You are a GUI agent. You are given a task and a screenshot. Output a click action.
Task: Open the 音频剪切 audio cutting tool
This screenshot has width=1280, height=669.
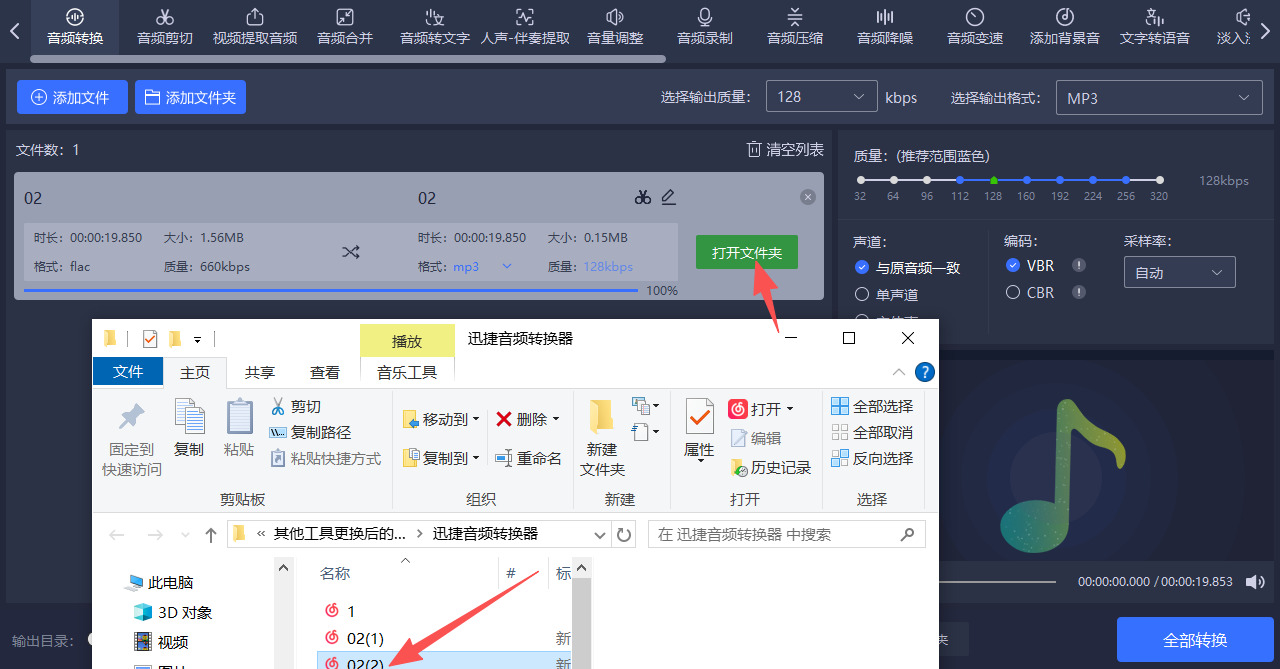click(x=165, y=27)
